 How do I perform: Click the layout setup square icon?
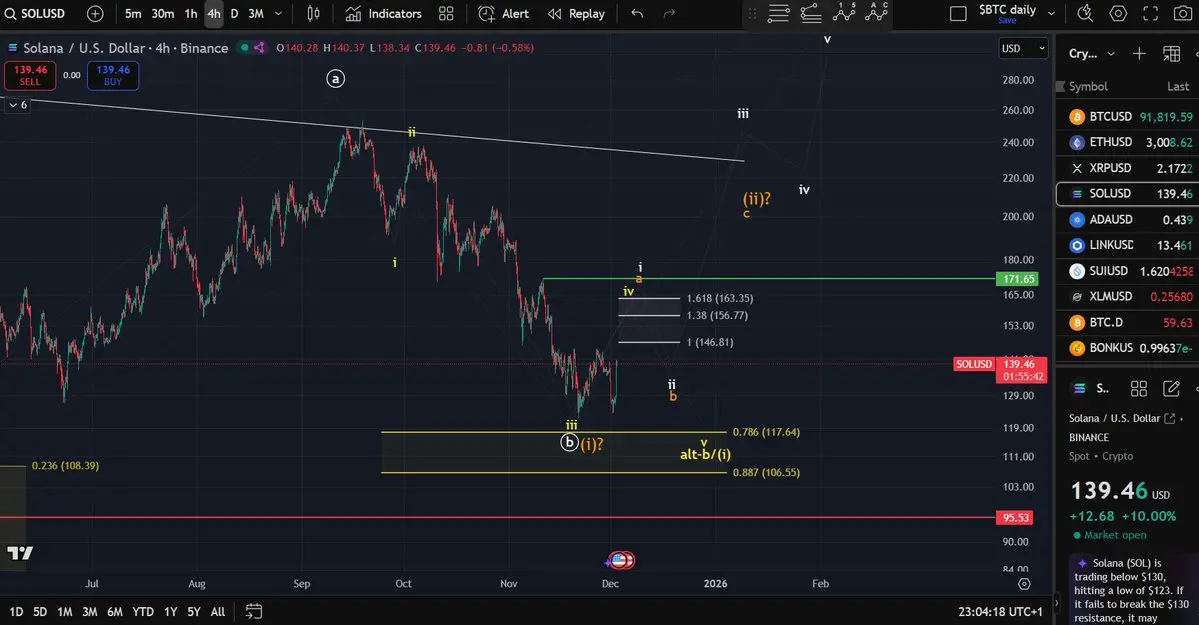957,14
